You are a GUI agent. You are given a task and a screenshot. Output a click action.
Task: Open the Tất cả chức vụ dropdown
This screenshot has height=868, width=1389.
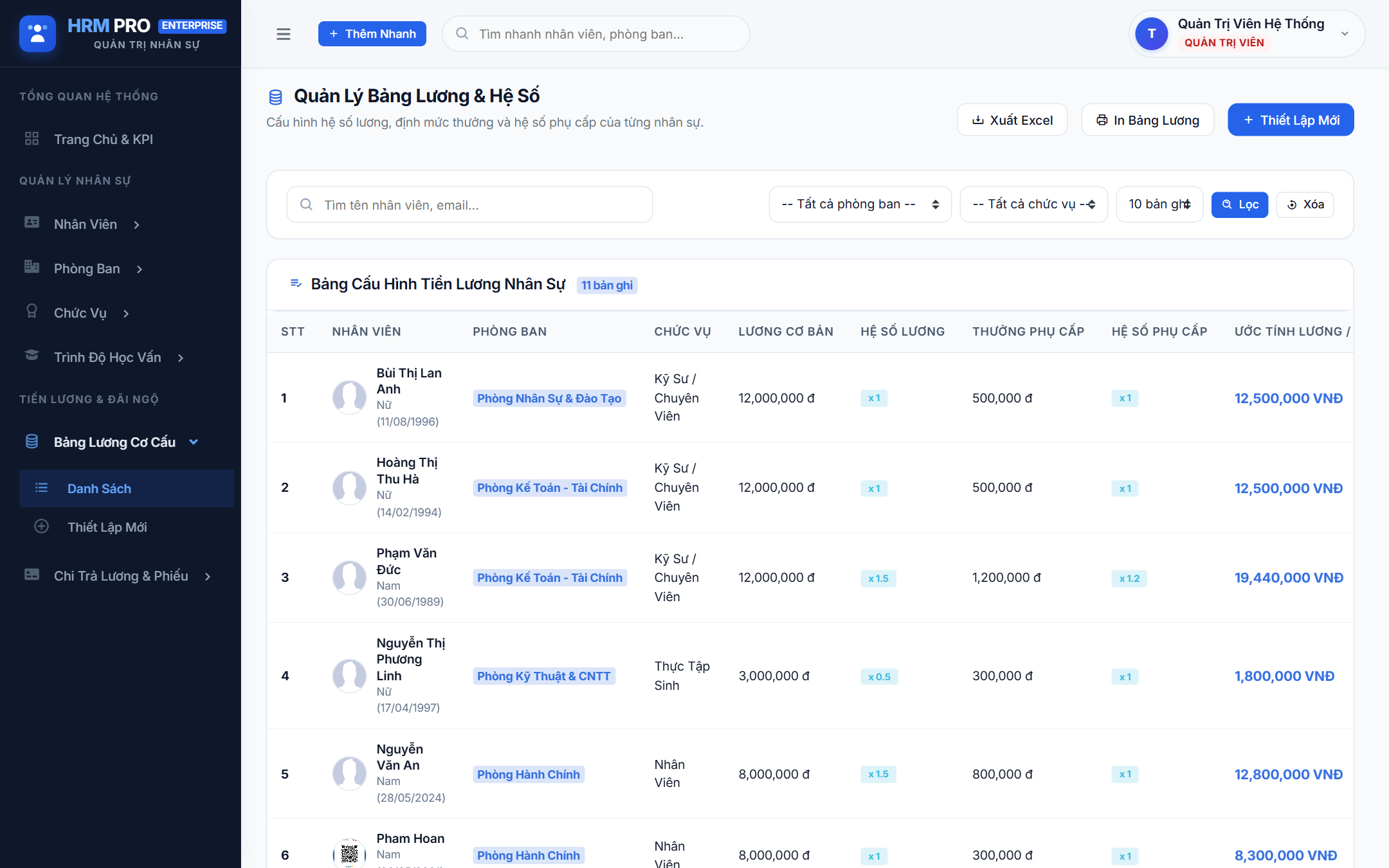(x=1033, y=204)
